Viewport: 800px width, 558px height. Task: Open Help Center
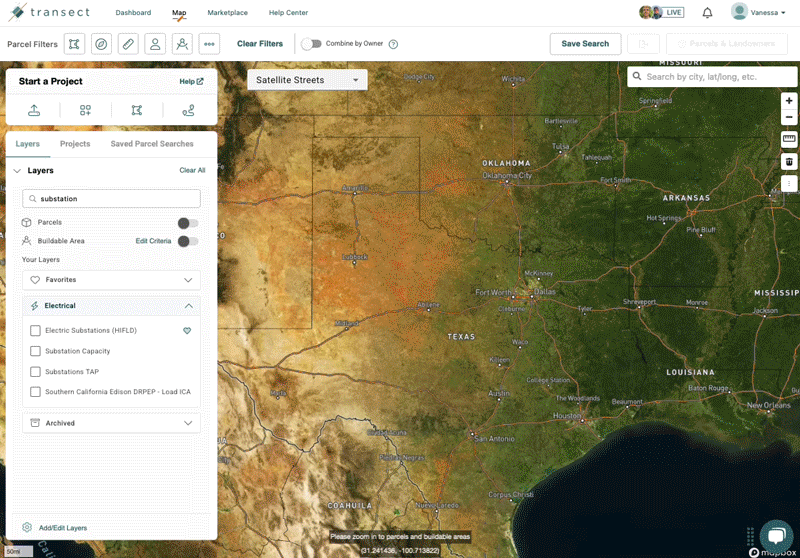288,13
